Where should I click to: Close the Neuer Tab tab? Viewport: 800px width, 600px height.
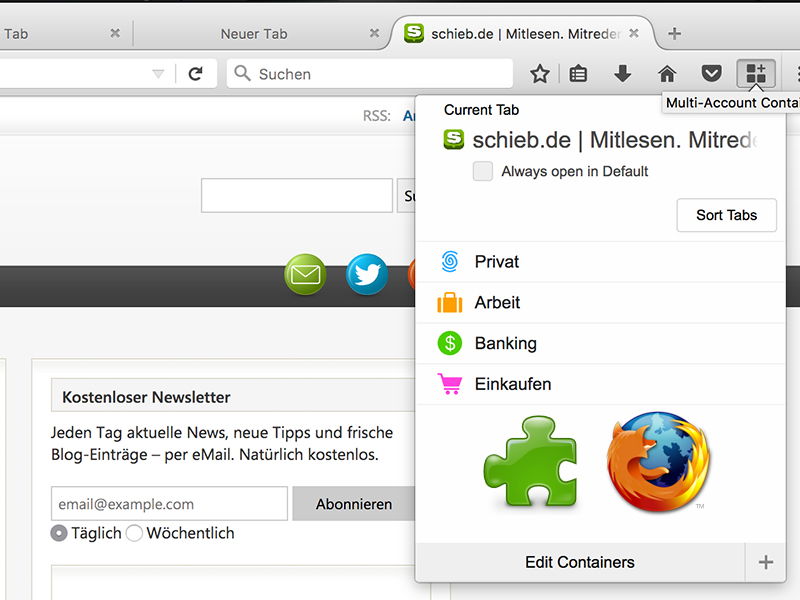click(374, 33)
